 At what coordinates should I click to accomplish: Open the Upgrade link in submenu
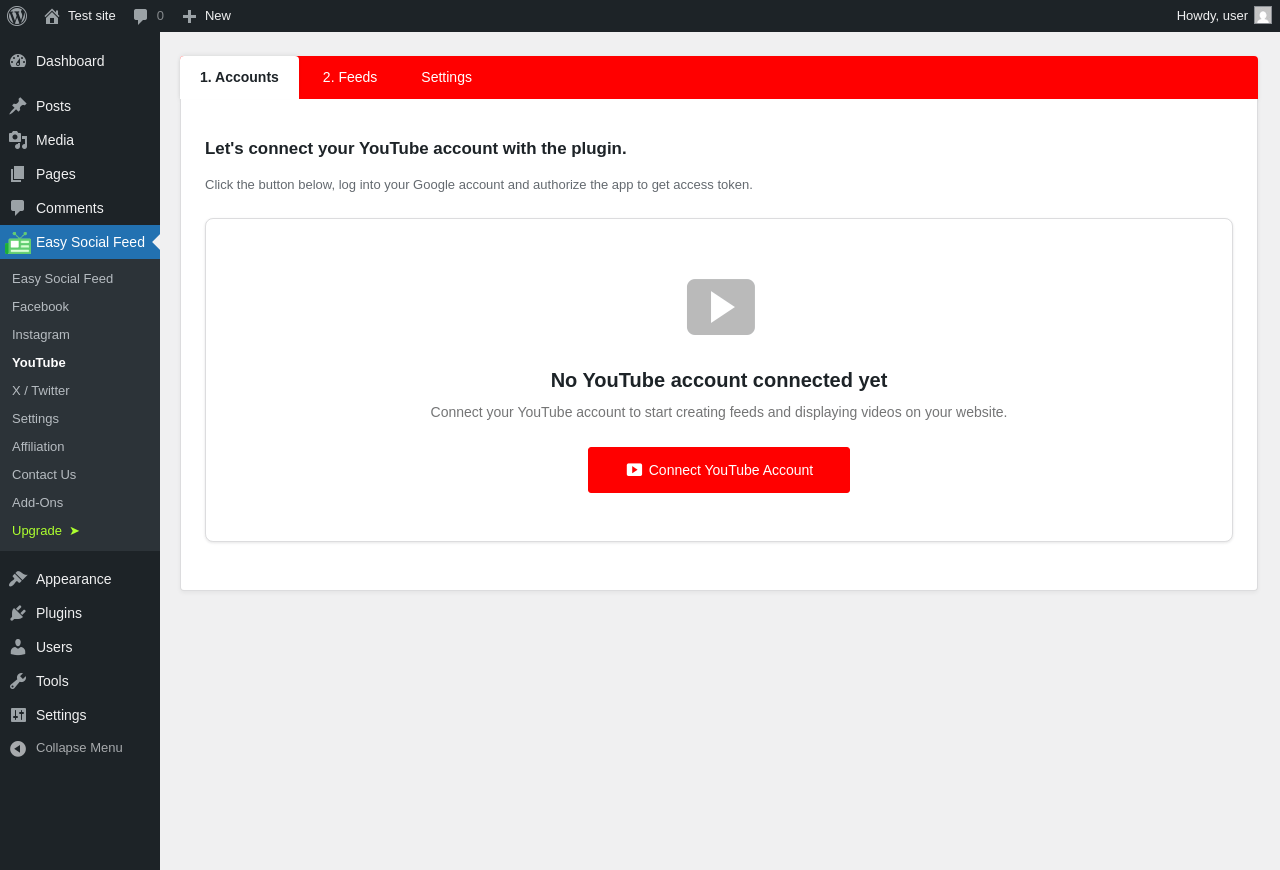(x=46, y=531)
